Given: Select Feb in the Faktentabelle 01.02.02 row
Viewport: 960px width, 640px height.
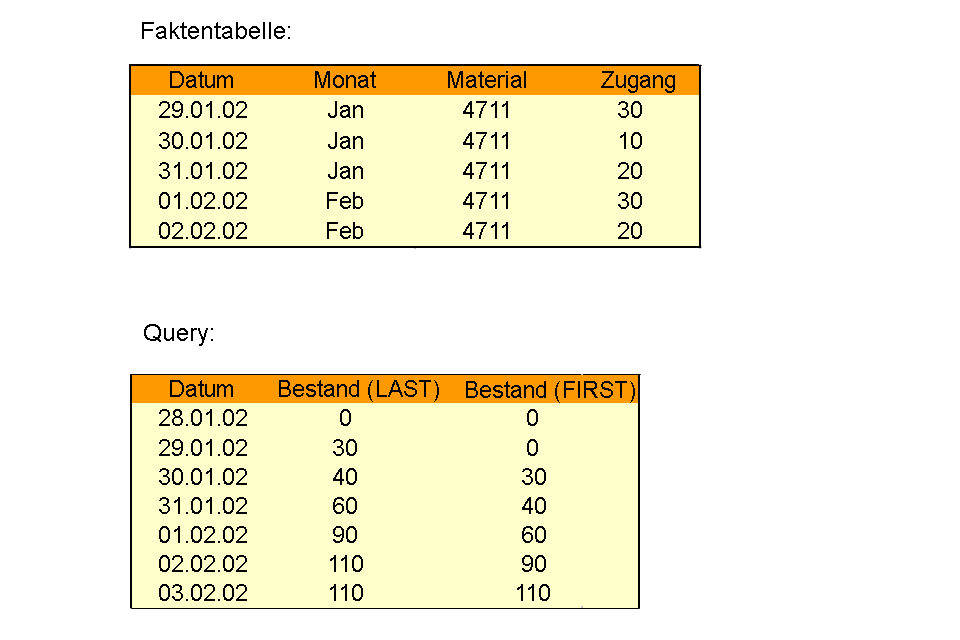Looking at the screenshot, I should (345, 201).
